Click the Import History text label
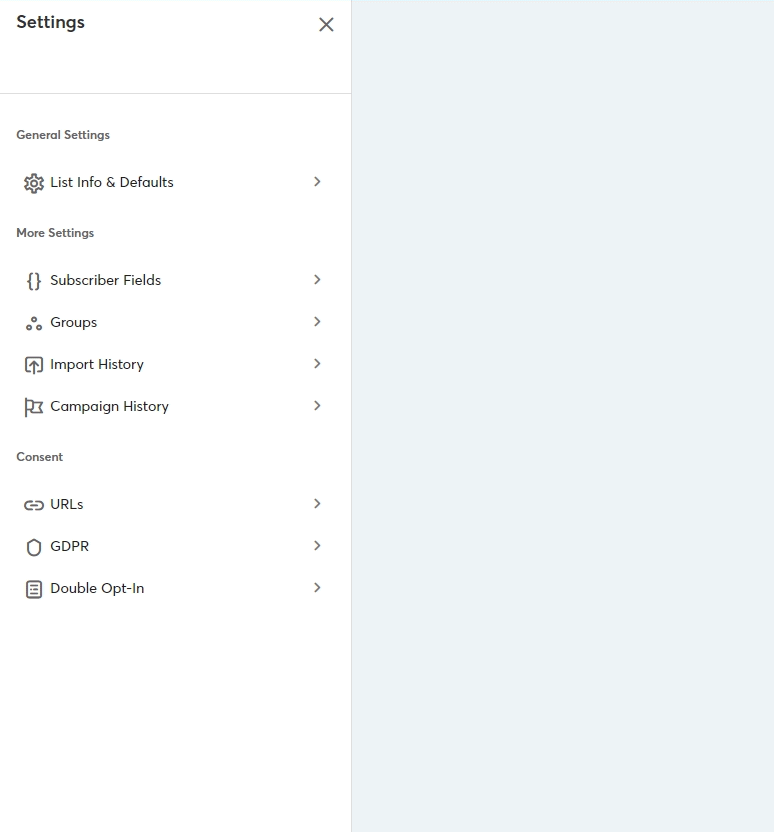The width and height of the screenshot is (774, 832). pos(97,365)
